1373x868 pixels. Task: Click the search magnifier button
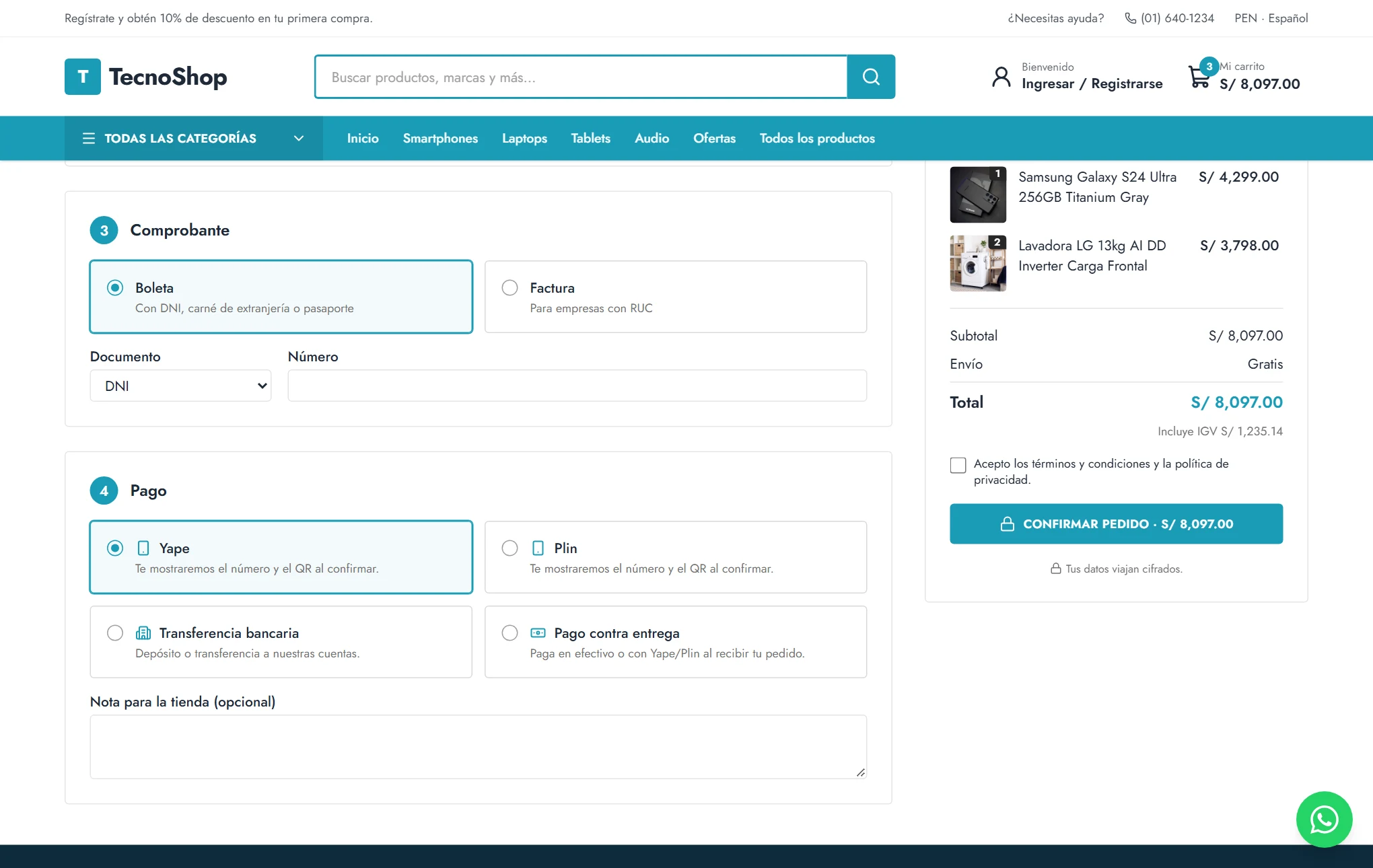[x=871, y=77]
